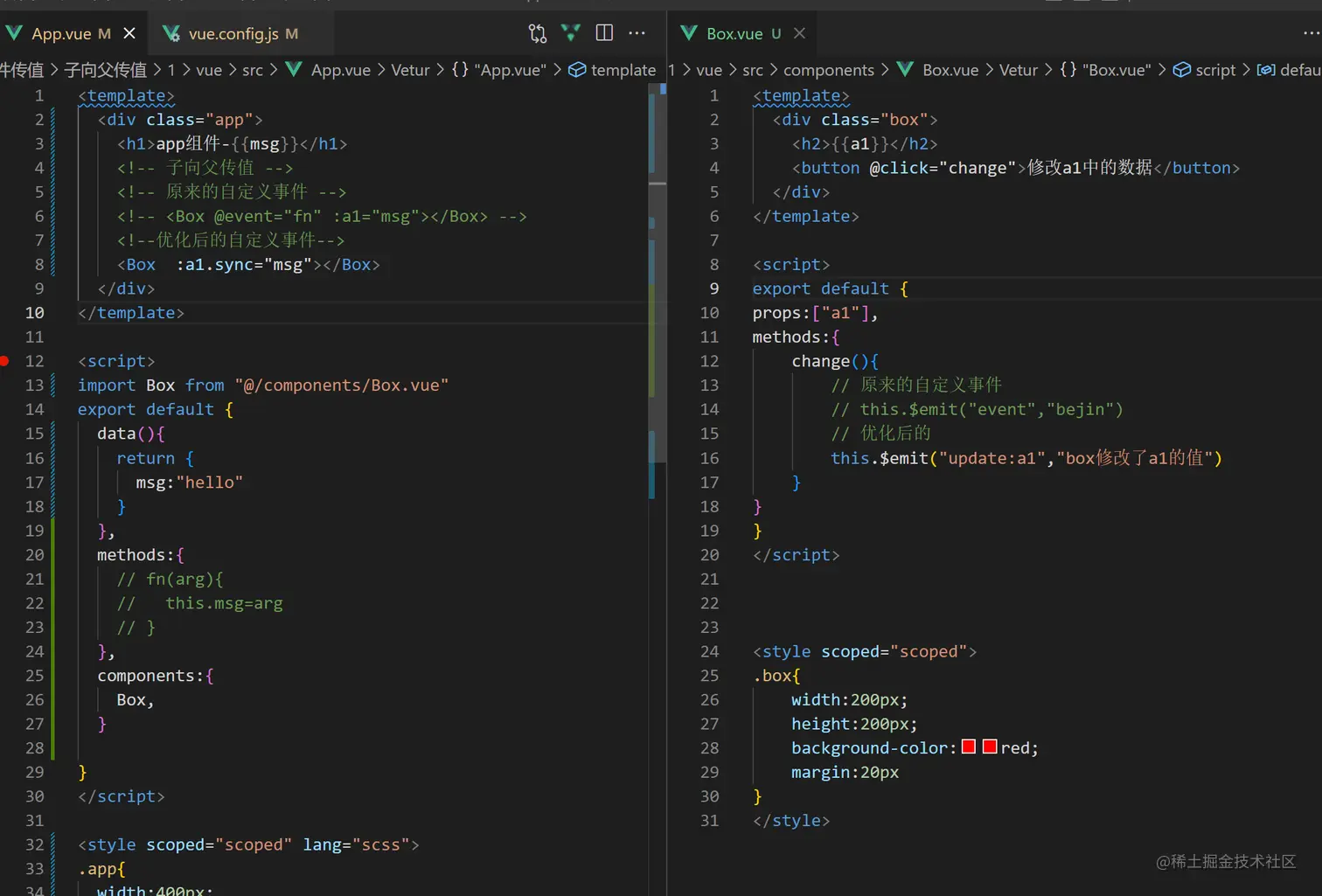The width and height of the screenshot is (1322, 896).
Task: Close the Box.vue tab
Action: (x=799, y=33)
